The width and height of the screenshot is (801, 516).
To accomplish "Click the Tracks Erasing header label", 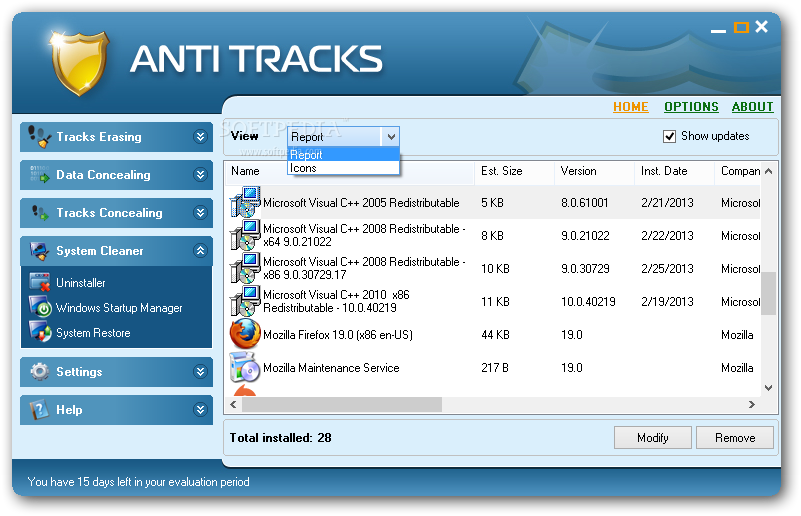I will [99, 137].
